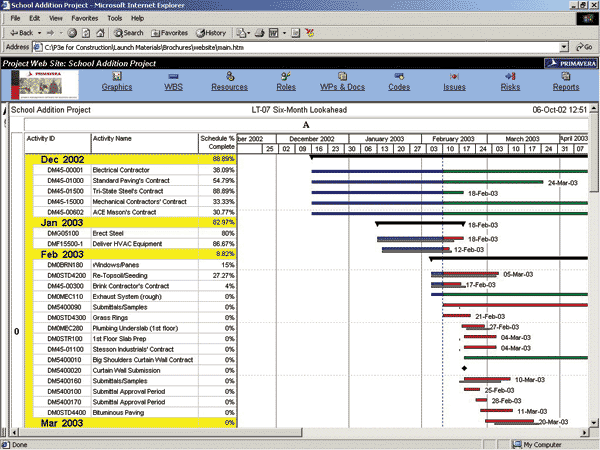Click the Activity Name column header
600x450 pixels.
pyautogui.click(x=112, y=138)
